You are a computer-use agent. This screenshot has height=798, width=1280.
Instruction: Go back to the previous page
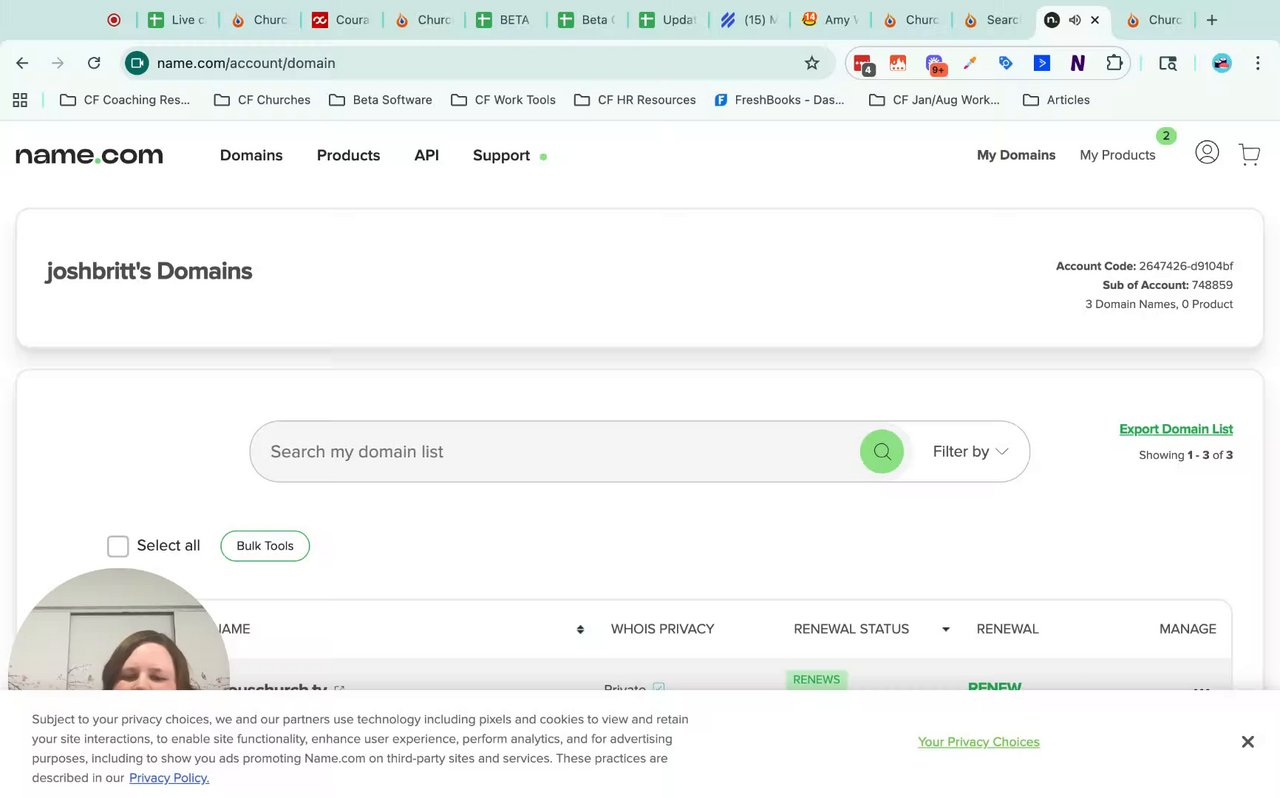(22, 63)
